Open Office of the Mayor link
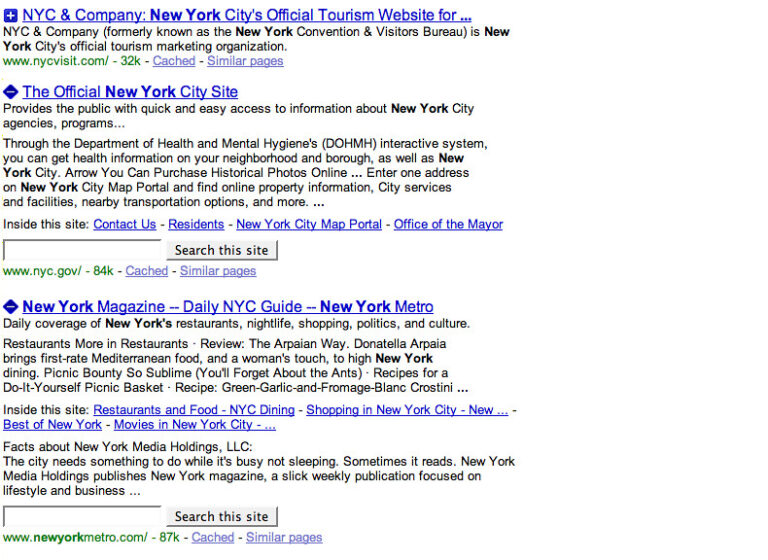This screenshot has height=560, width=768. click(448, 224)
